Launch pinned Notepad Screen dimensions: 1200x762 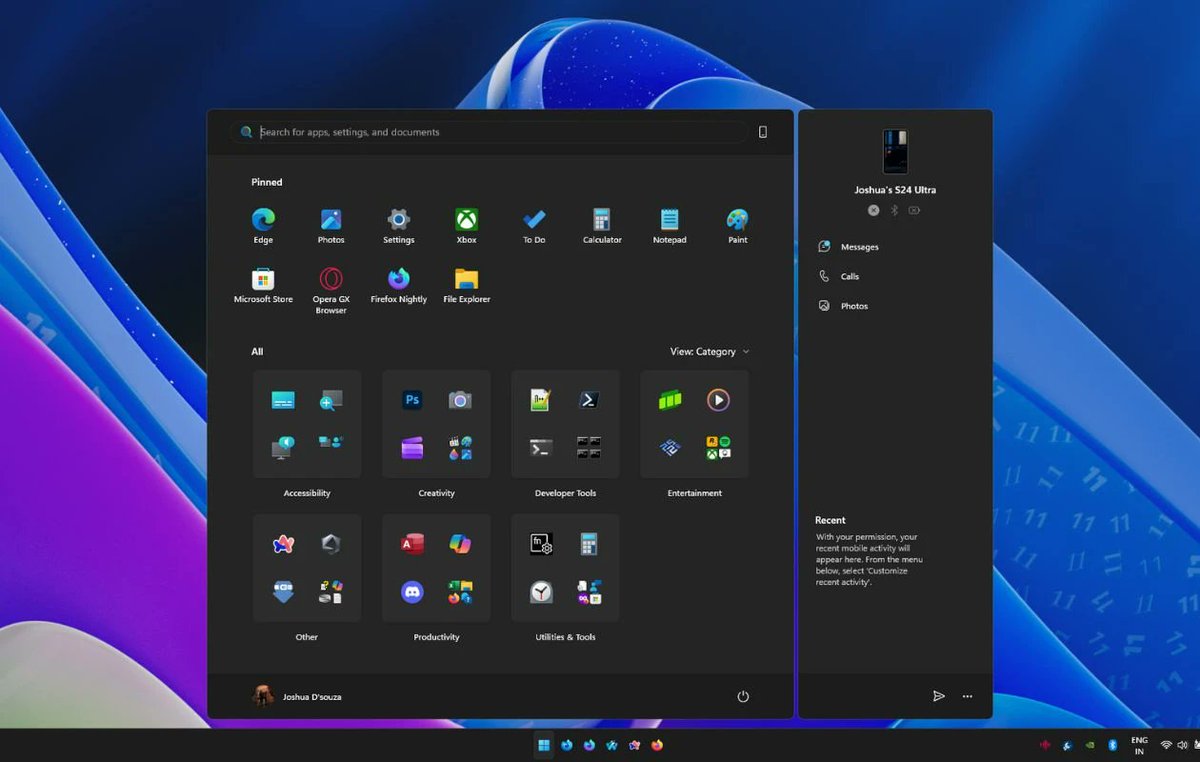(x=670, y=226)
